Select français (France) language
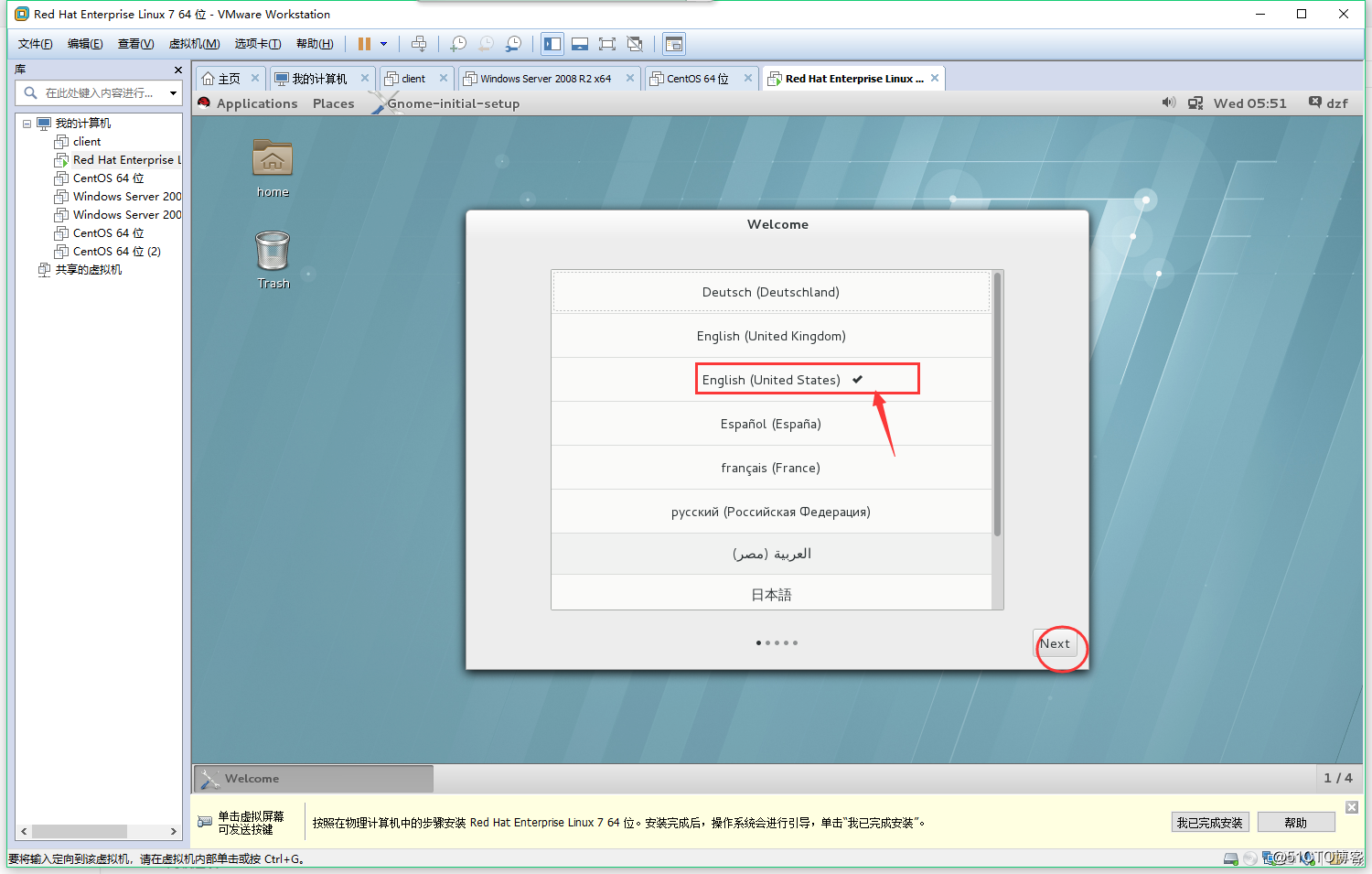 coord(771,468)
